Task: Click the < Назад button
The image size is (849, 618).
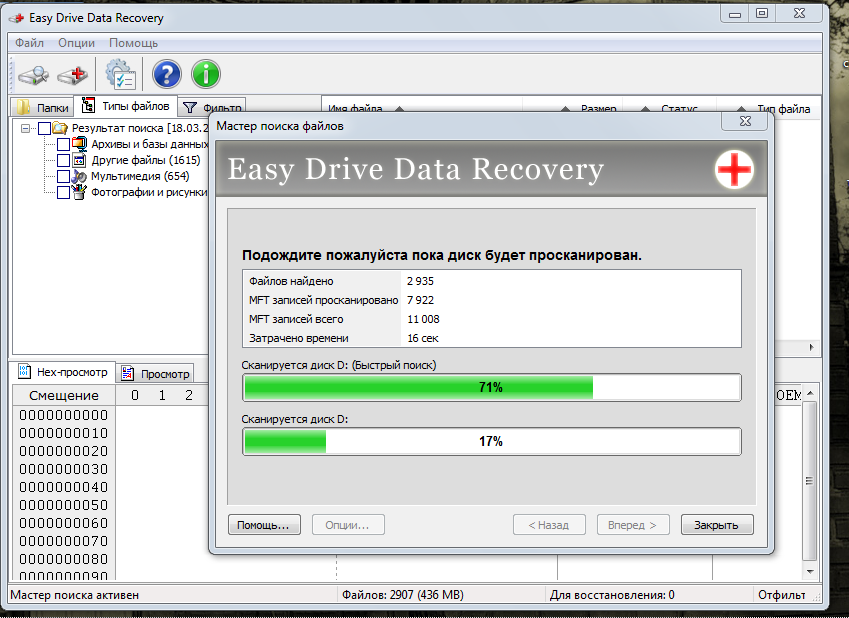Action: (x=549, y=525)
